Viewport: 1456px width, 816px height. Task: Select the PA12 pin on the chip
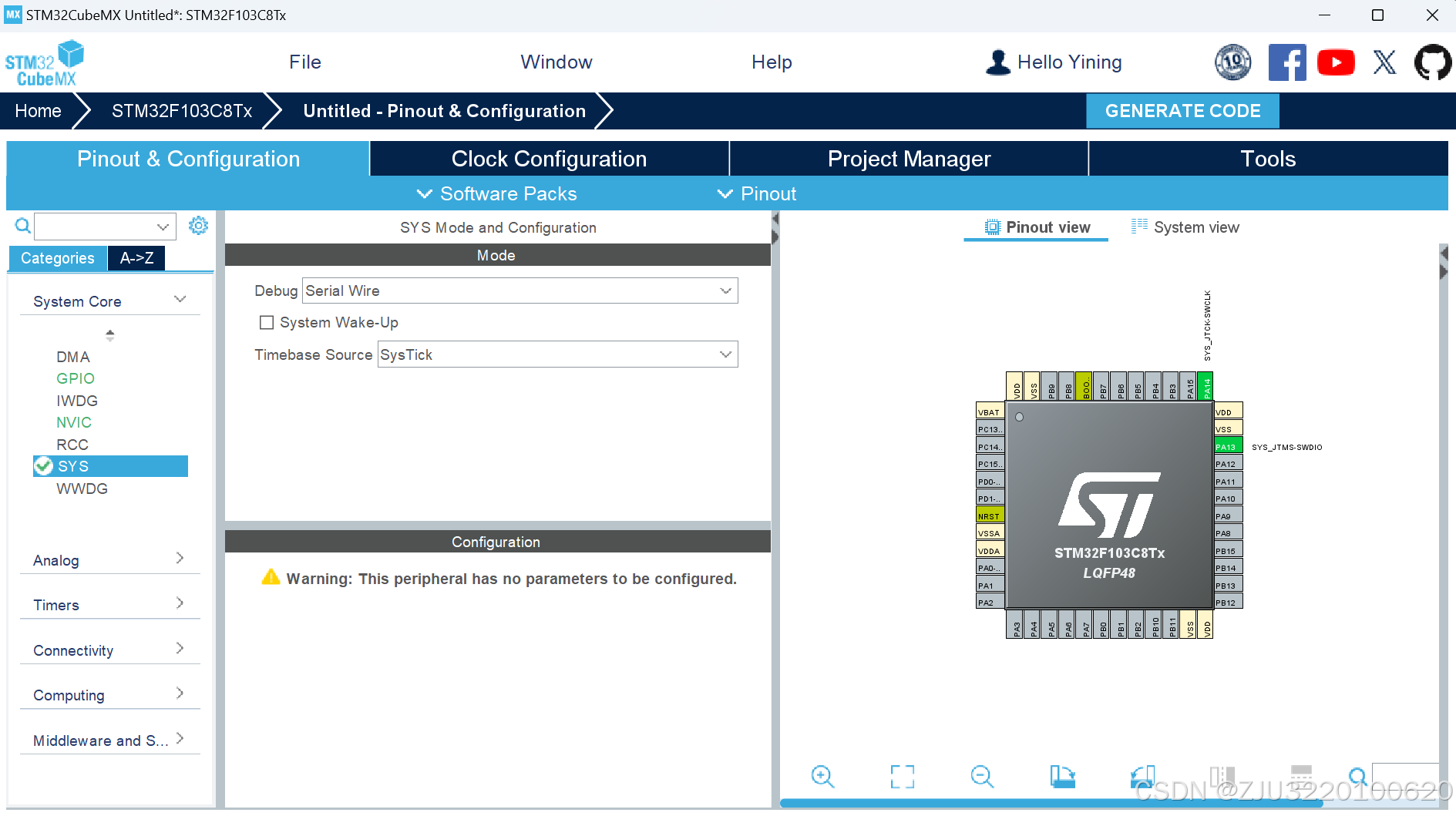coord(1228,464)
